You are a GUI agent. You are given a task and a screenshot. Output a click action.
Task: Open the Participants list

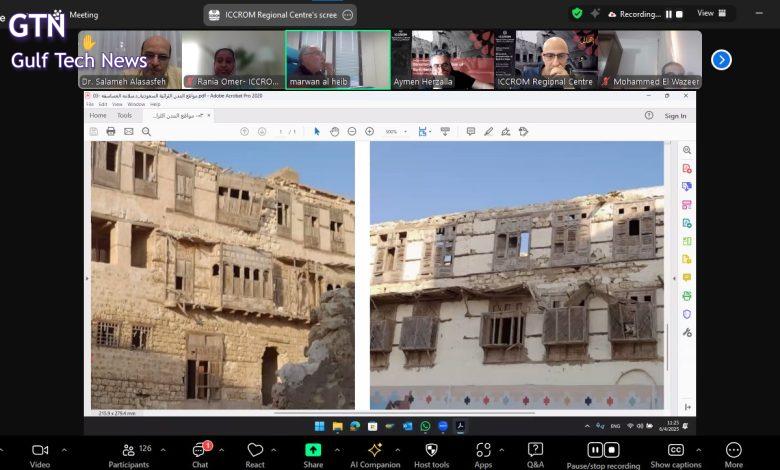coord(128,451)
